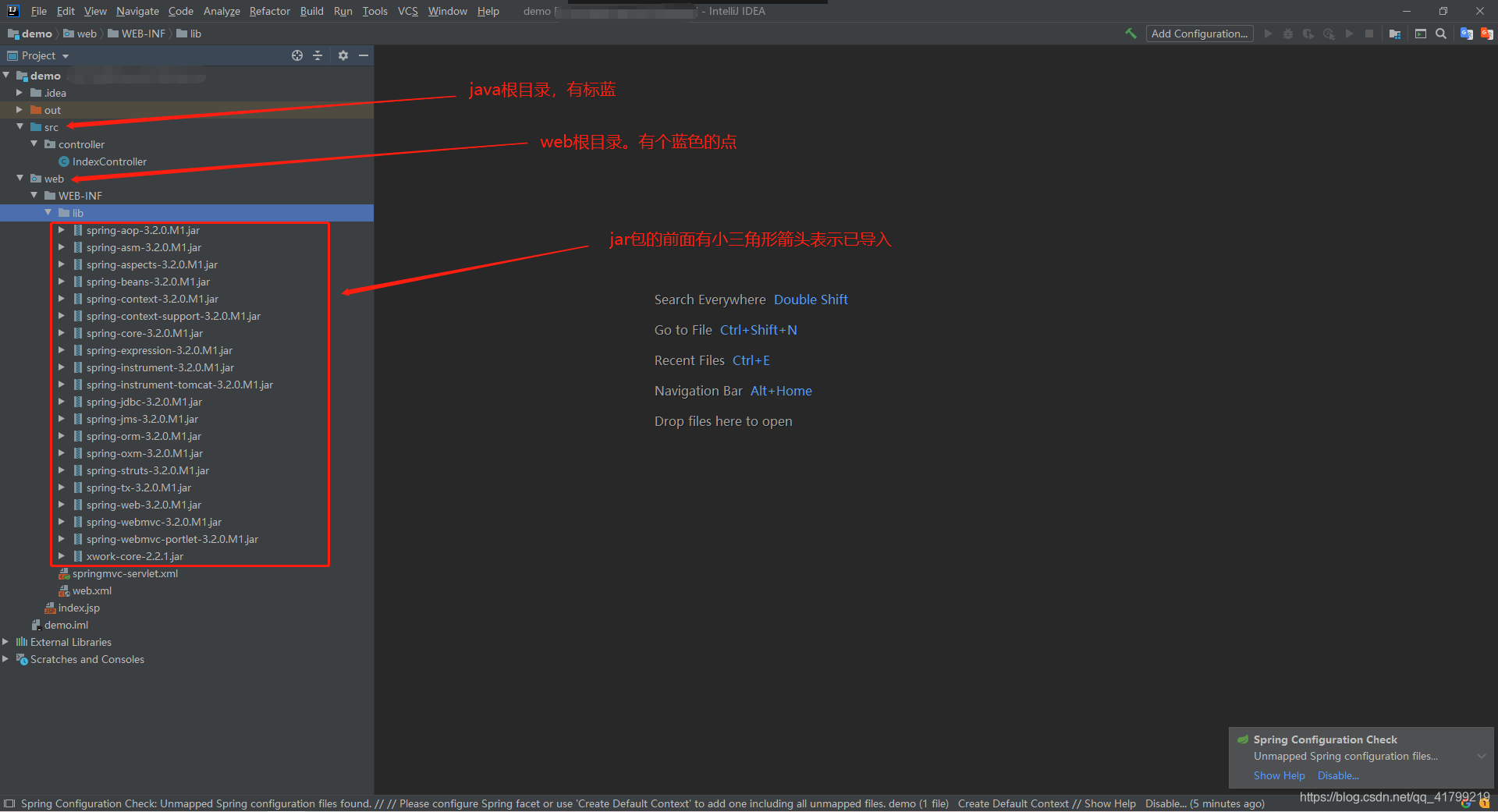Hide the Project tool window

364,55
